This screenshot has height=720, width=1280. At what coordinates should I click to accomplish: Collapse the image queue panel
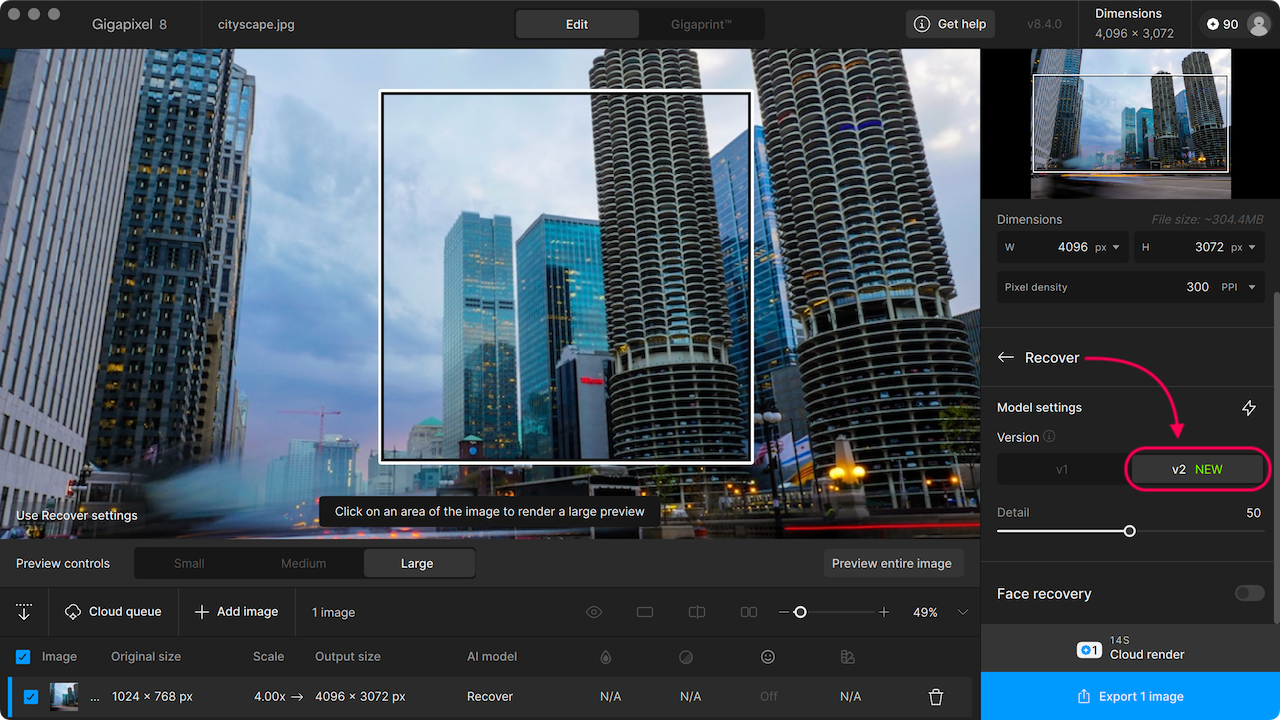(24, 612)
